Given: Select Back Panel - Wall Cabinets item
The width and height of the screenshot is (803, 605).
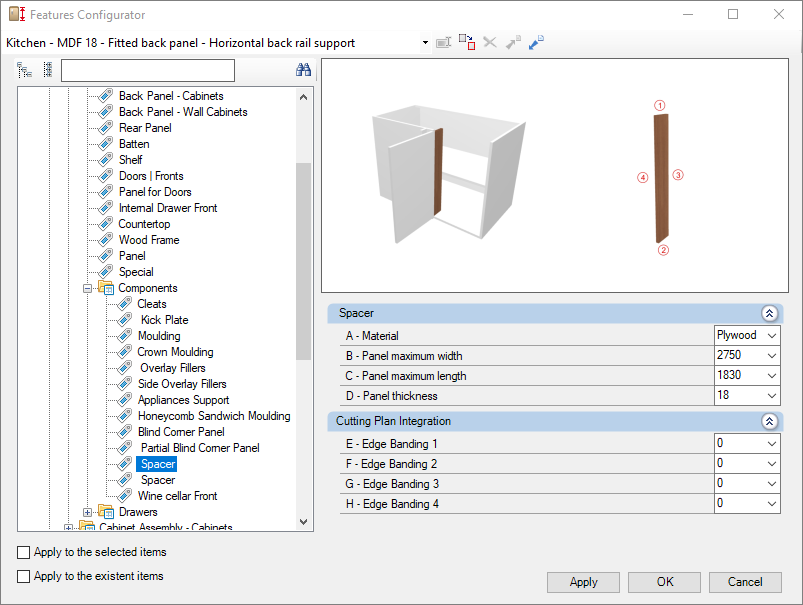Looking at the screenshot, I should coord(183,112).
